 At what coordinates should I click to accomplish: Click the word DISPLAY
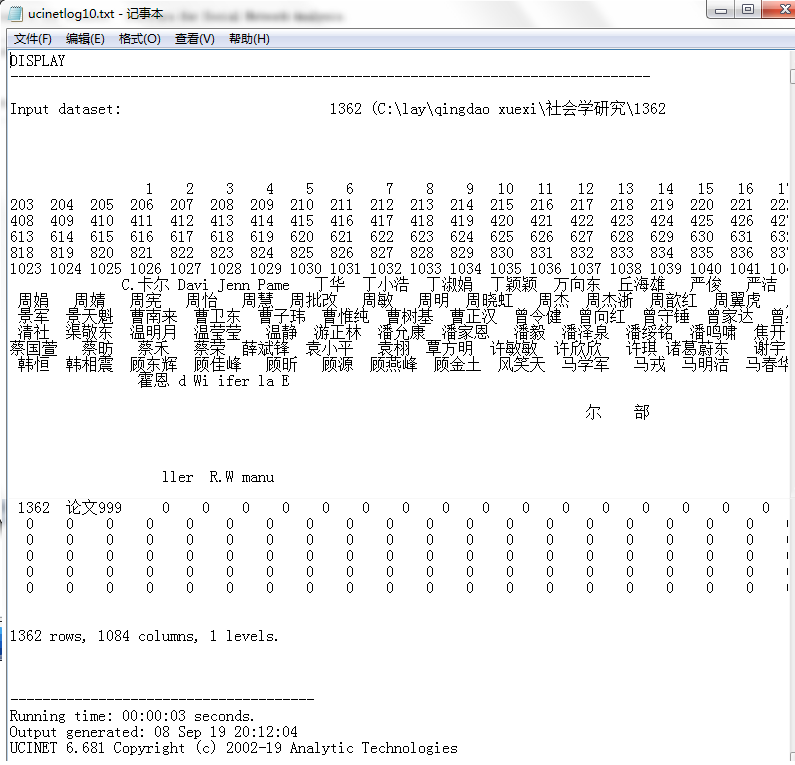pos(38,61)
